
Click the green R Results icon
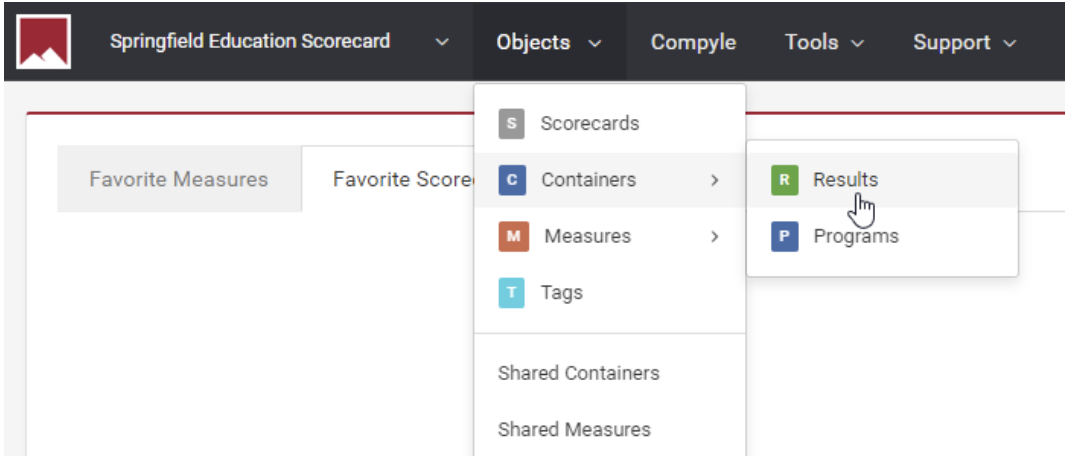784,180
